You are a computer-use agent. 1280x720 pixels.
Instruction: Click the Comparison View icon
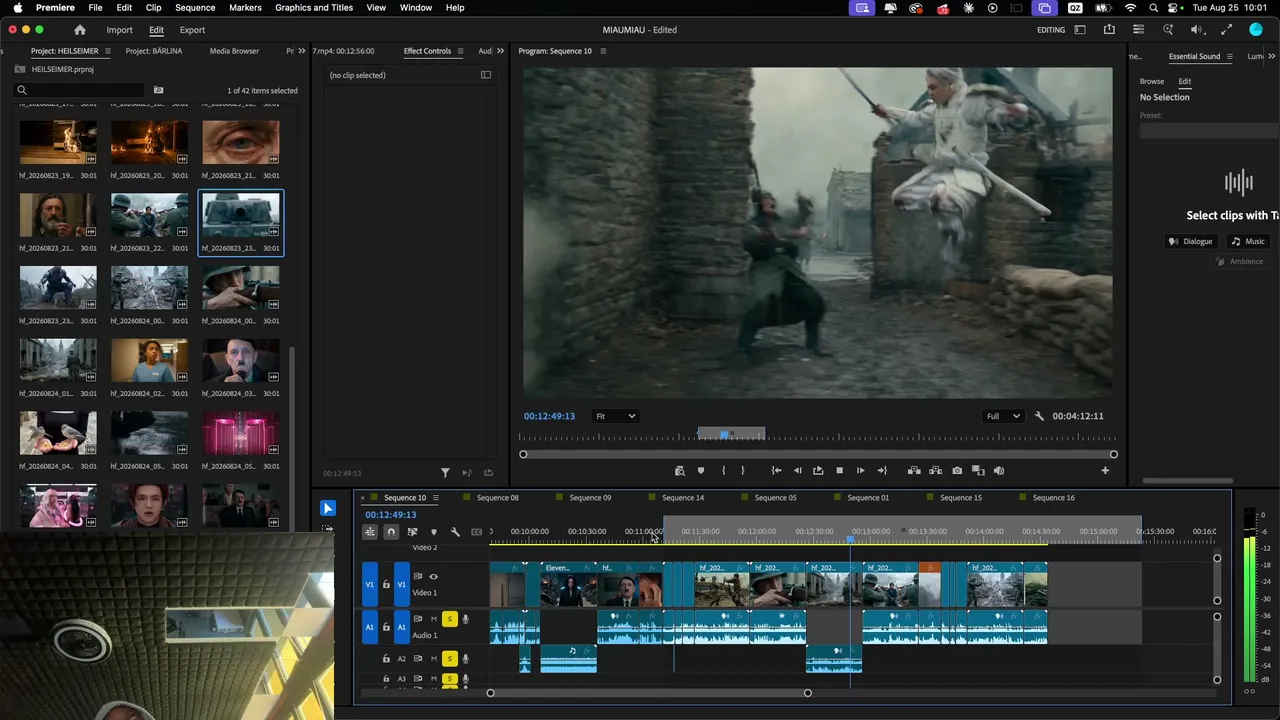[x=978, y=470]
